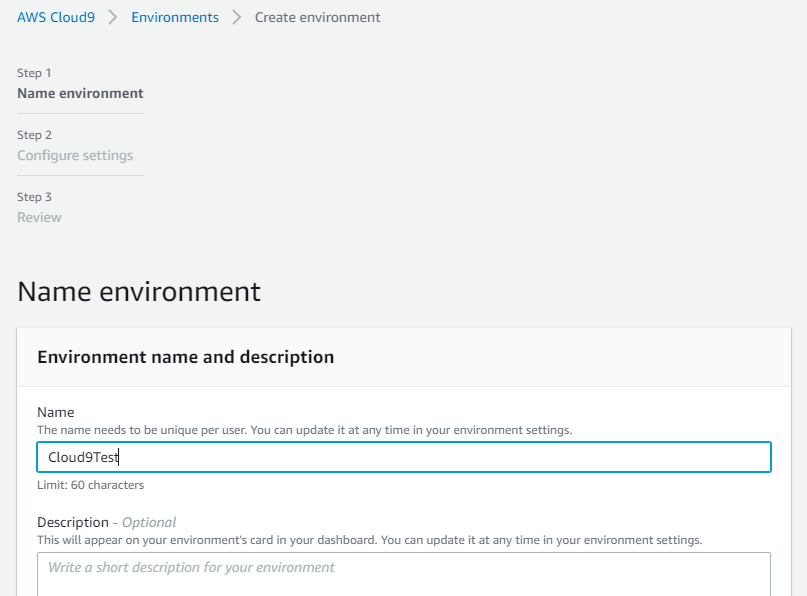Click the Step 2 label
807x596 pixels.
(x=34, y=135)
